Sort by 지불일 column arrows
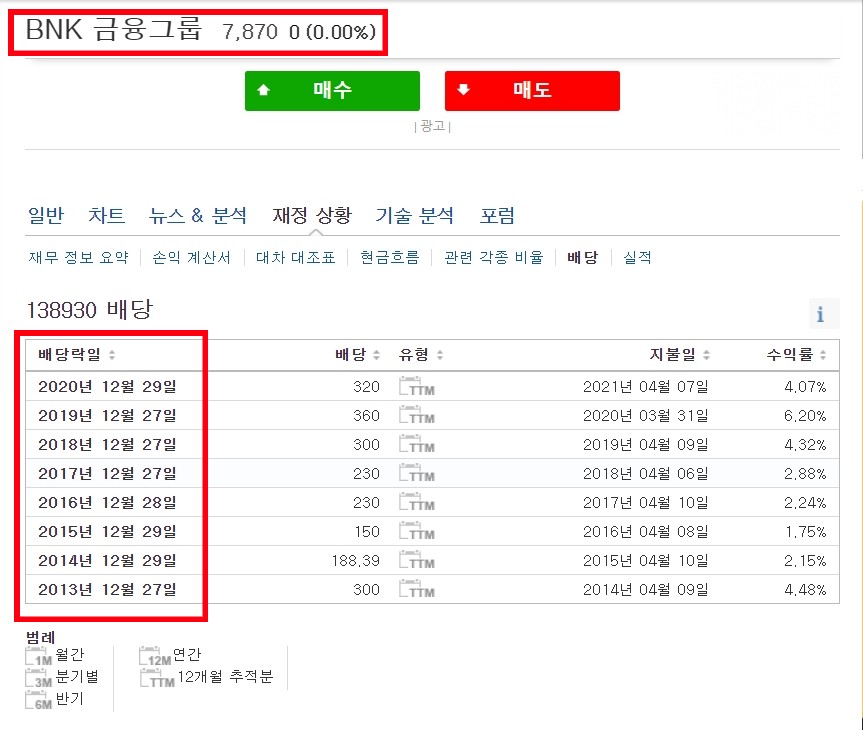The height and width of the screenshot is (730, 863). tap(706, 355)
